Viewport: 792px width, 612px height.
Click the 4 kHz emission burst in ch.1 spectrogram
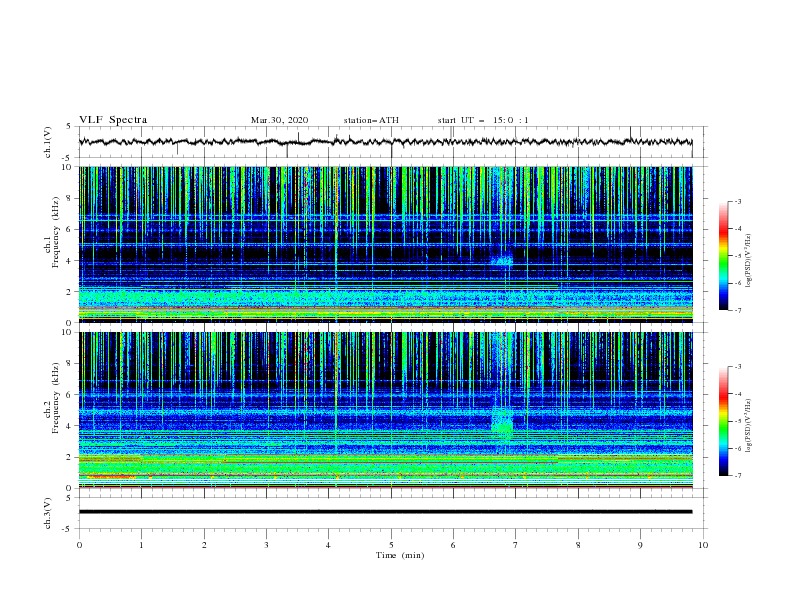[x=502, y=260]
